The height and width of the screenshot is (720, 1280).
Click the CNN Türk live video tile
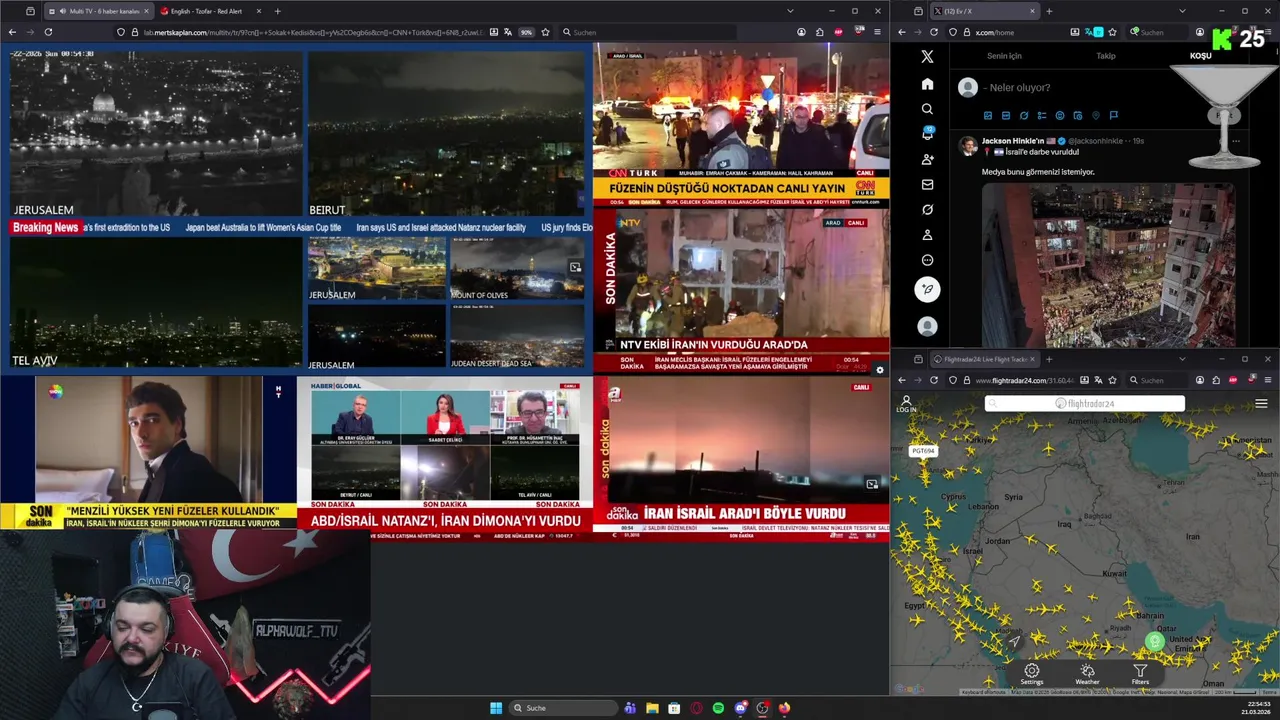coord(741,124)
